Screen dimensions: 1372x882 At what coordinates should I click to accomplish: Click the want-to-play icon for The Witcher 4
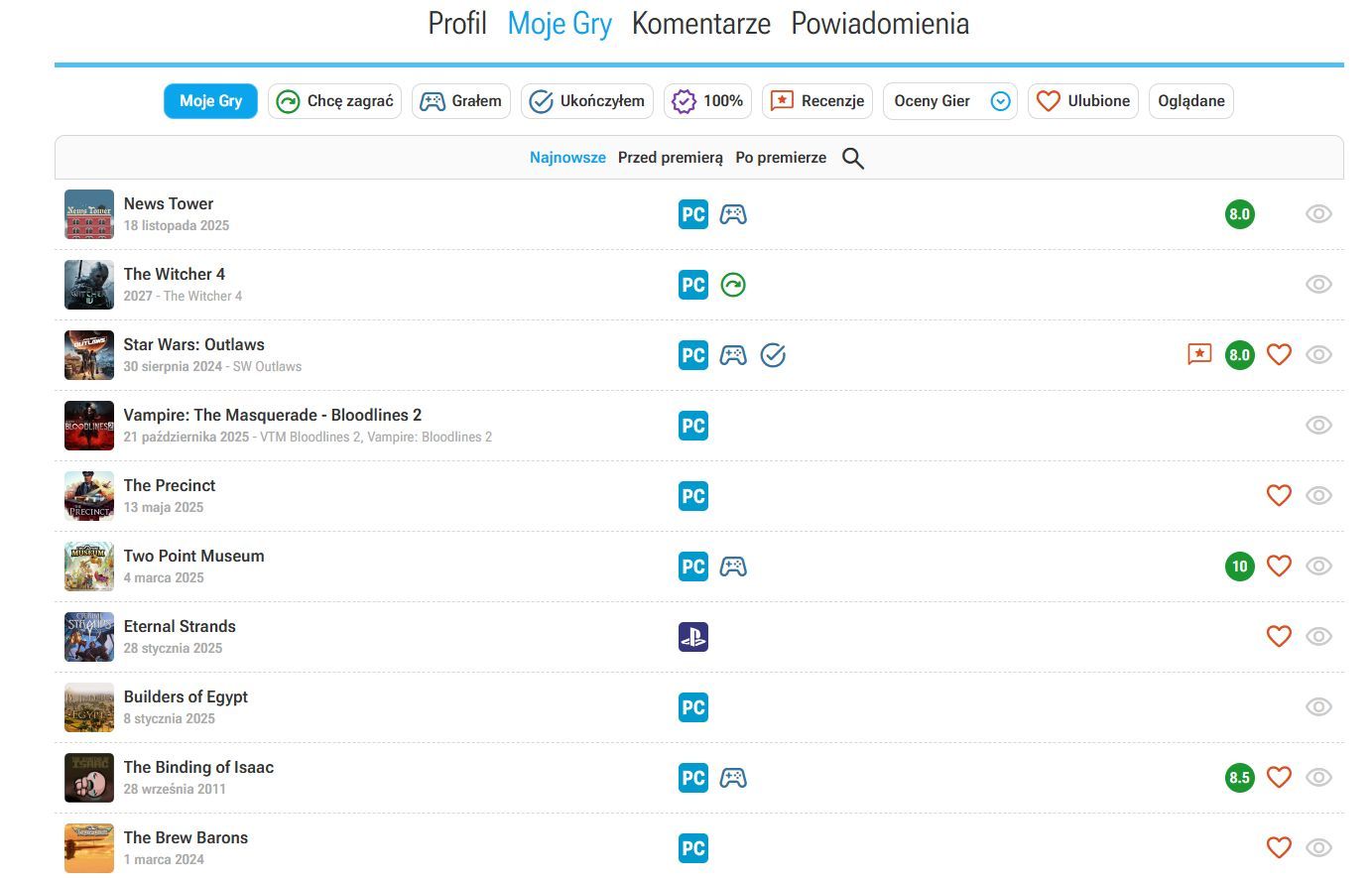(732, 285)
